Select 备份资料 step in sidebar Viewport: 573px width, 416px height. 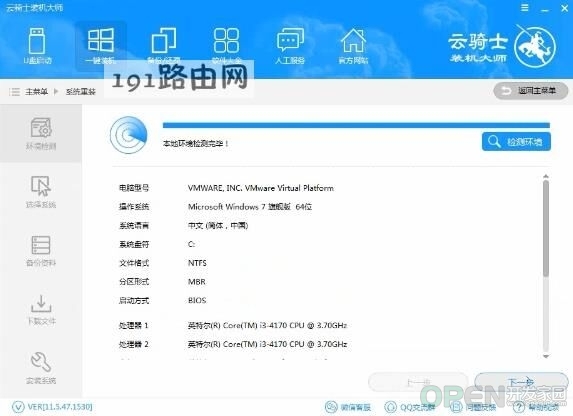pos(41,251)
